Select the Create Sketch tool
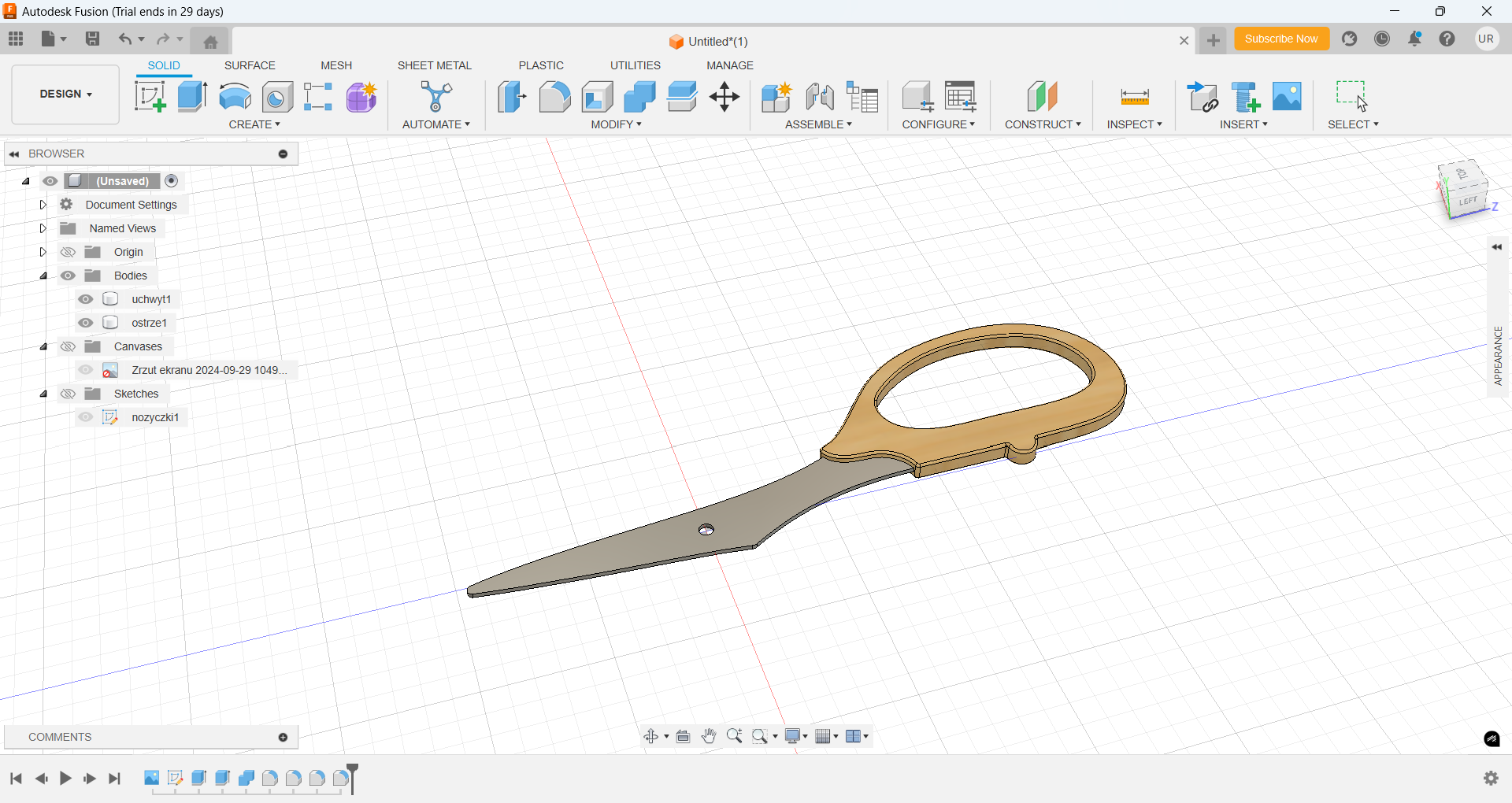1512x803 pixels. tap(150, 97)
